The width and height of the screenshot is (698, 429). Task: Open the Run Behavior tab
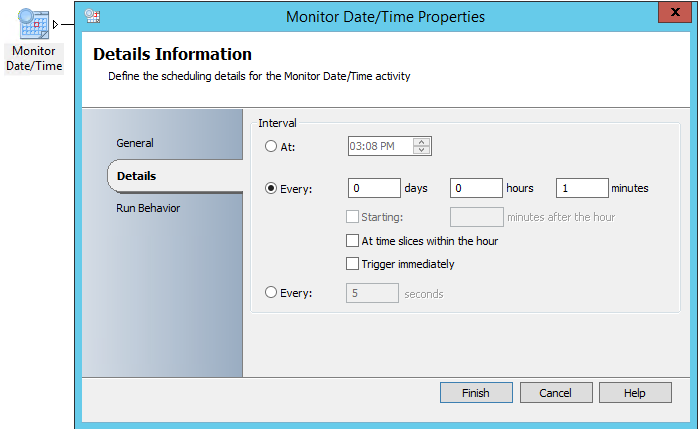(148, 208)
